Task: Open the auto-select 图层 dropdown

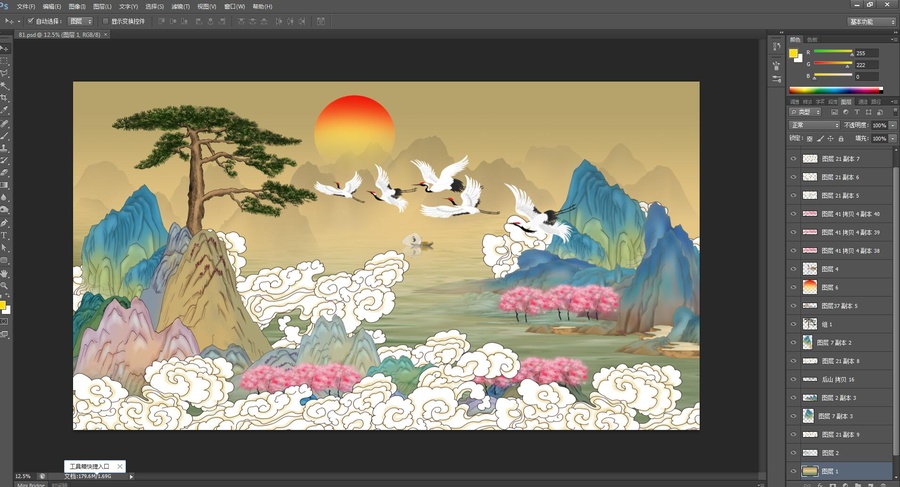Action: pyautogui.click(x=80, y=21)
